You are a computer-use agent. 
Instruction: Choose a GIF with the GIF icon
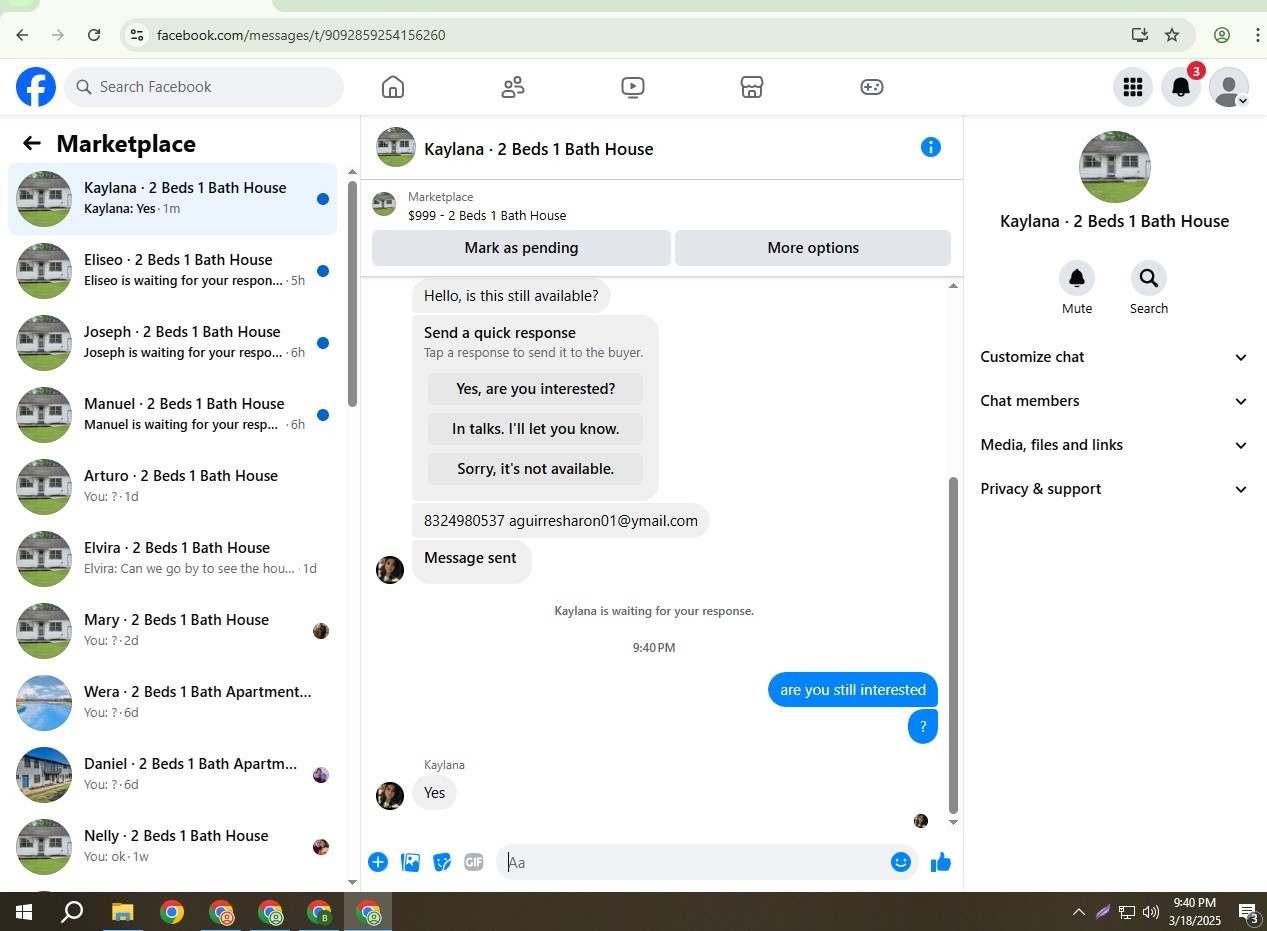(474, 862)
